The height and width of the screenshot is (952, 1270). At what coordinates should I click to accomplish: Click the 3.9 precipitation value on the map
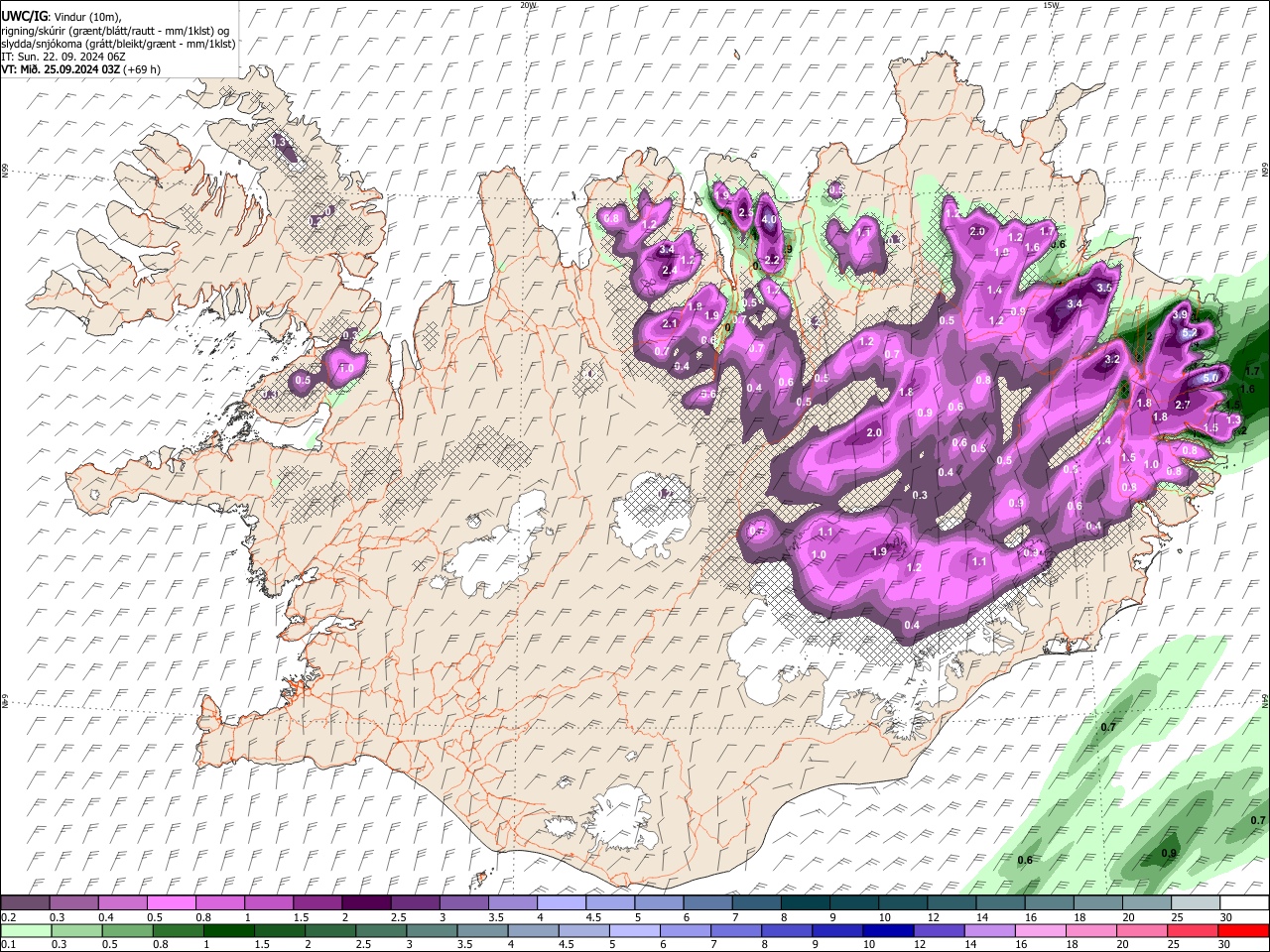tap(1180, 314)
